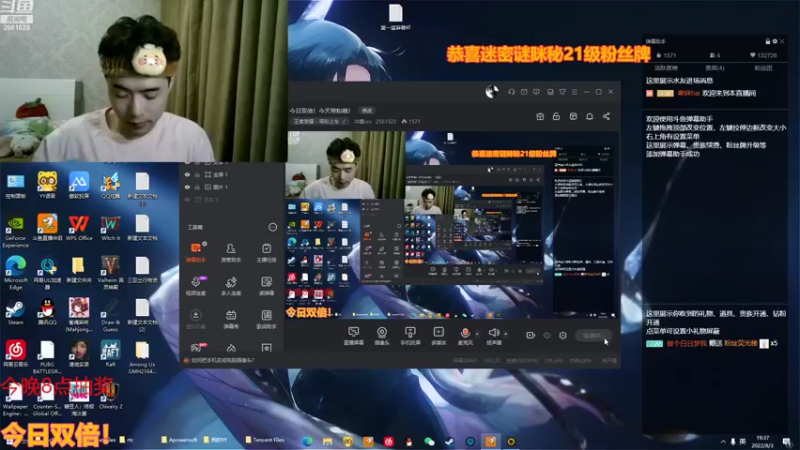Lock the 图片 1 source layer
This screenshot has height=450, width=800.
[197, 187]
